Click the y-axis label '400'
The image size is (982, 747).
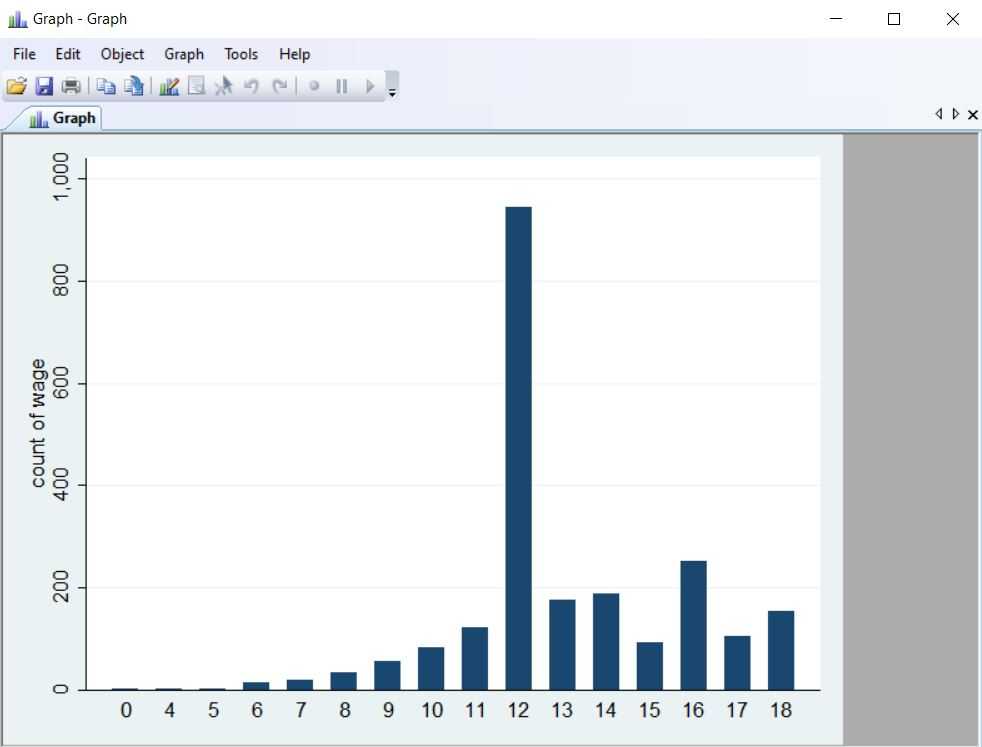pos(61,485)
